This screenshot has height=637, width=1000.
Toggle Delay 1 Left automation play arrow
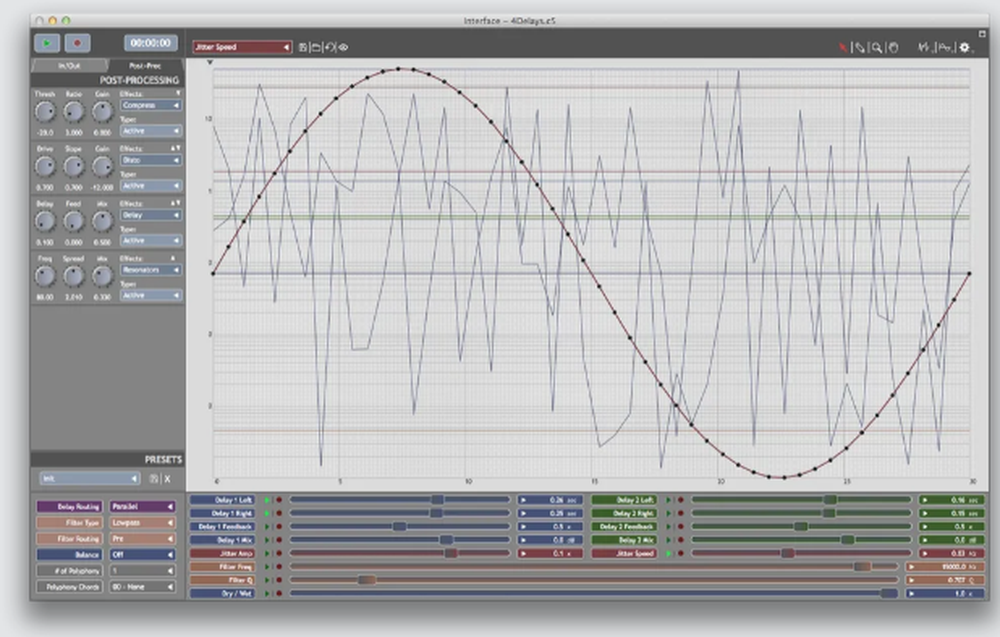(268, 500)
